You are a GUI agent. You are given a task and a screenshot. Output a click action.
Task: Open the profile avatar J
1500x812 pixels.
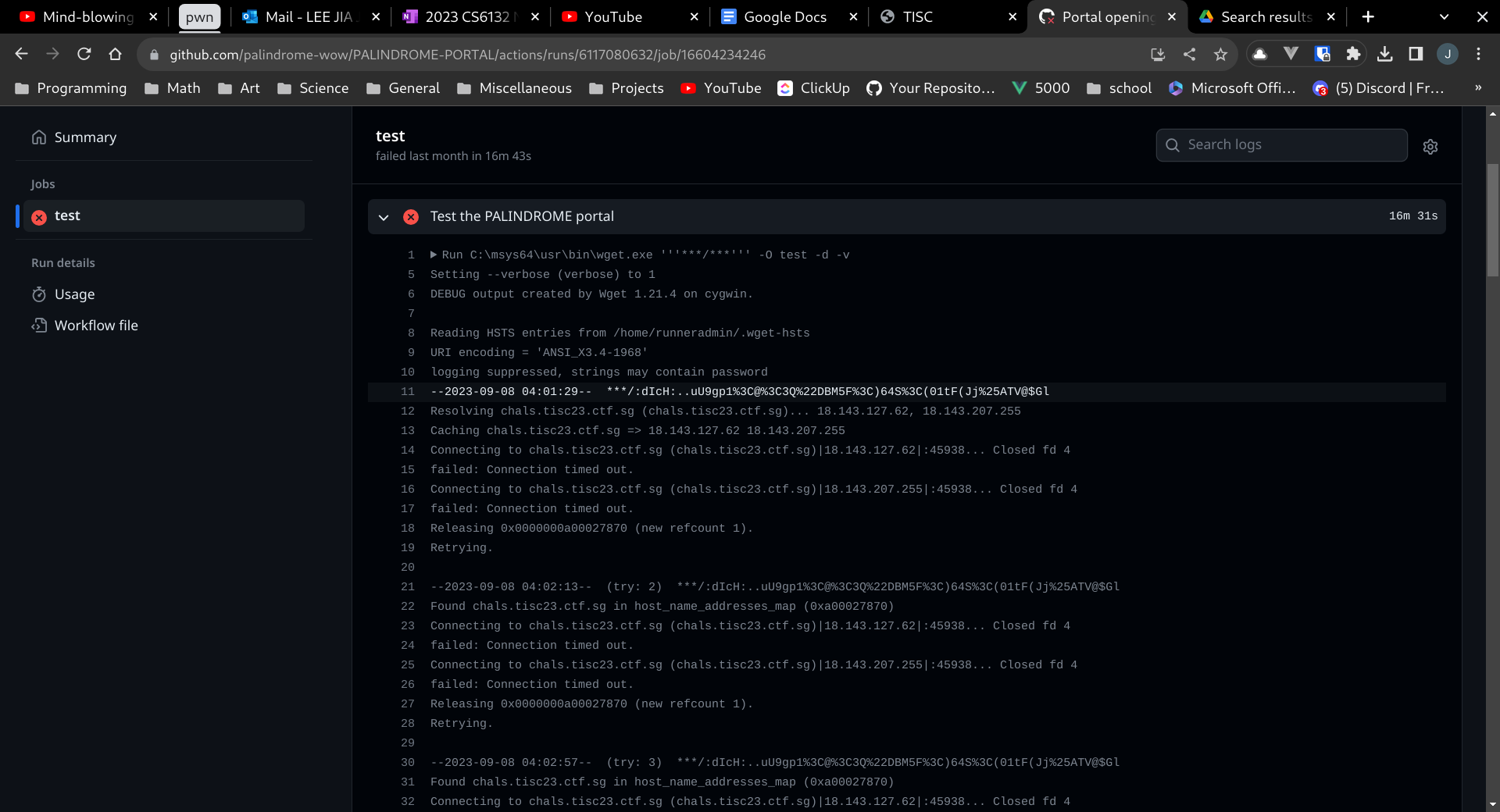pyautogui.click(x=1448, y=54)
